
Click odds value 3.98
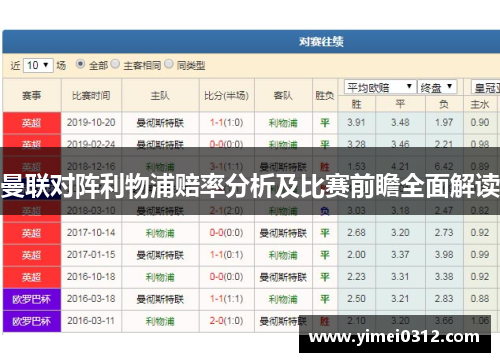pos(444,255)
